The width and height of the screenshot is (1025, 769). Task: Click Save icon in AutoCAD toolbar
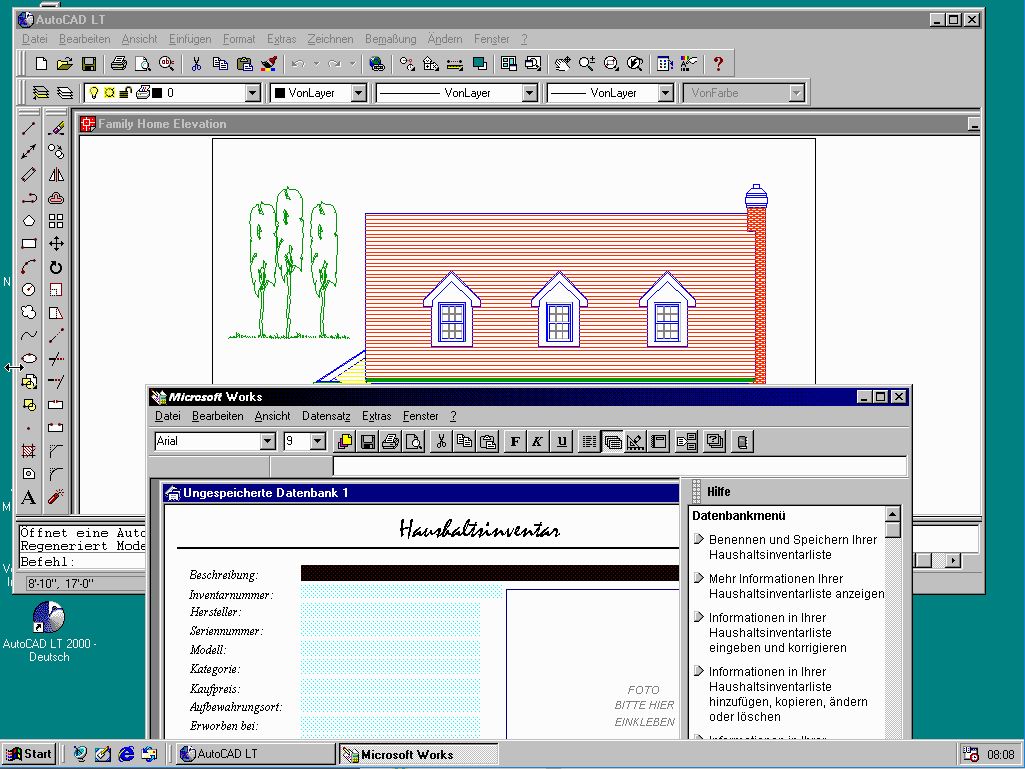pyautogui.click(x=89, y=64)
